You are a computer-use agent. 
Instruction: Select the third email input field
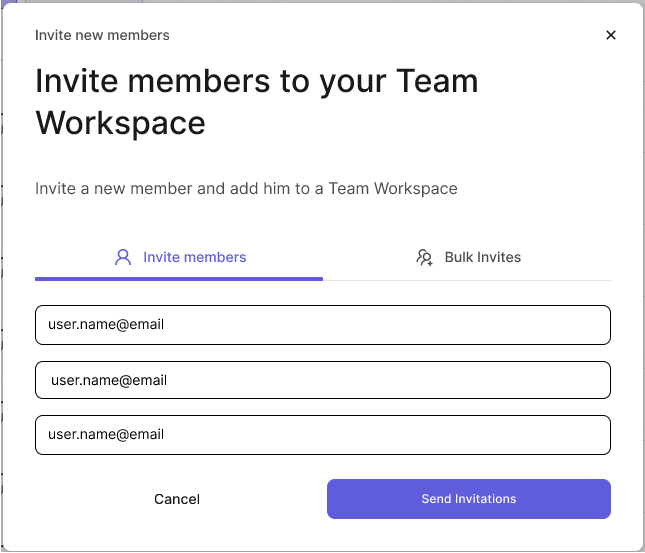click(322, 435)
